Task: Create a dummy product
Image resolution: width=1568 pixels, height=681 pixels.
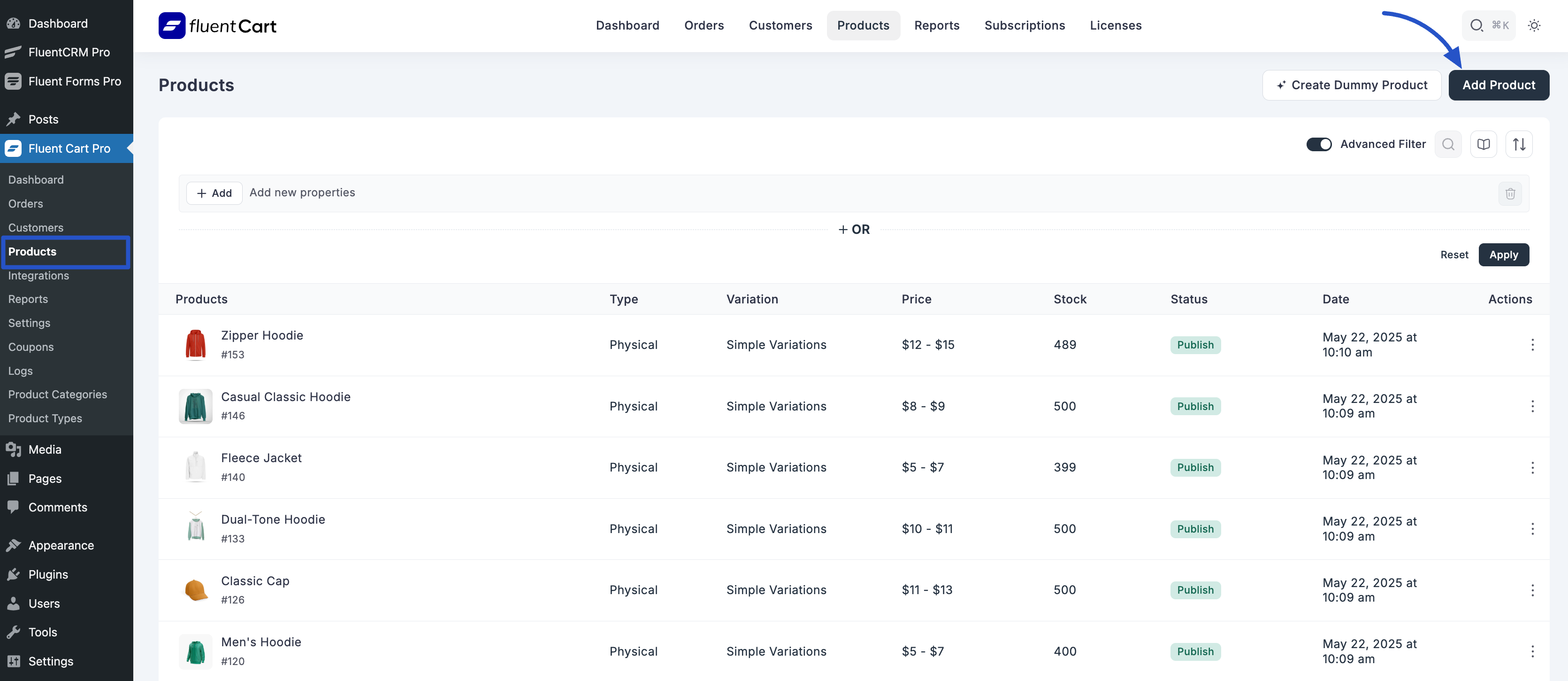Action: pos(1351,85)
